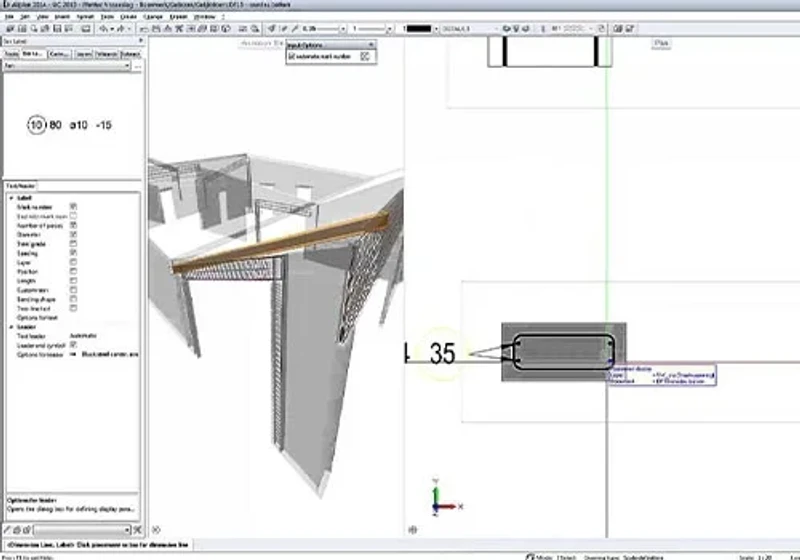Switch to the Tools palette tab
Viewport: 800px width, 560px height.
11,54
